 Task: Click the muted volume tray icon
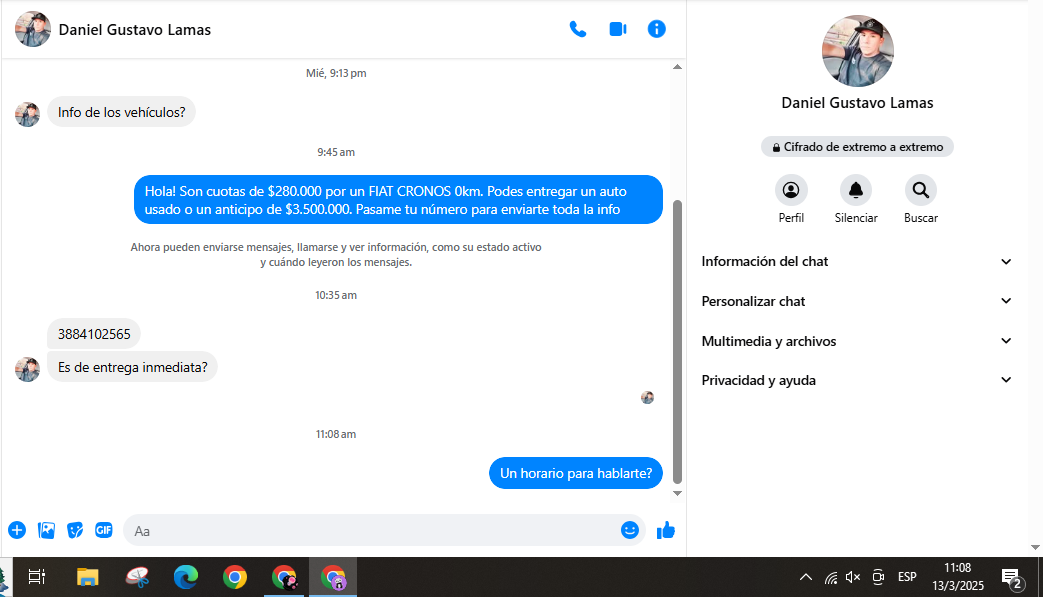tap(853, 577)
